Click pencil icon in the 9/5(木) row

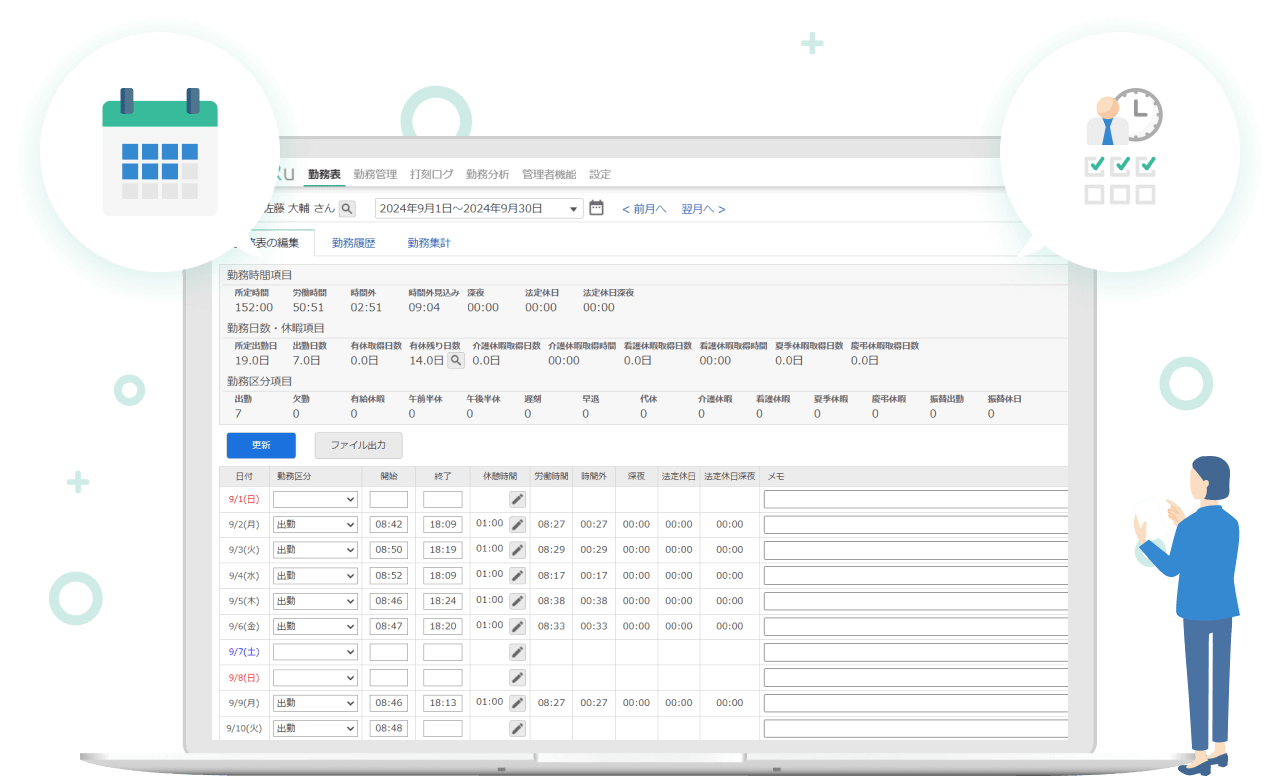tap(517, 601)
